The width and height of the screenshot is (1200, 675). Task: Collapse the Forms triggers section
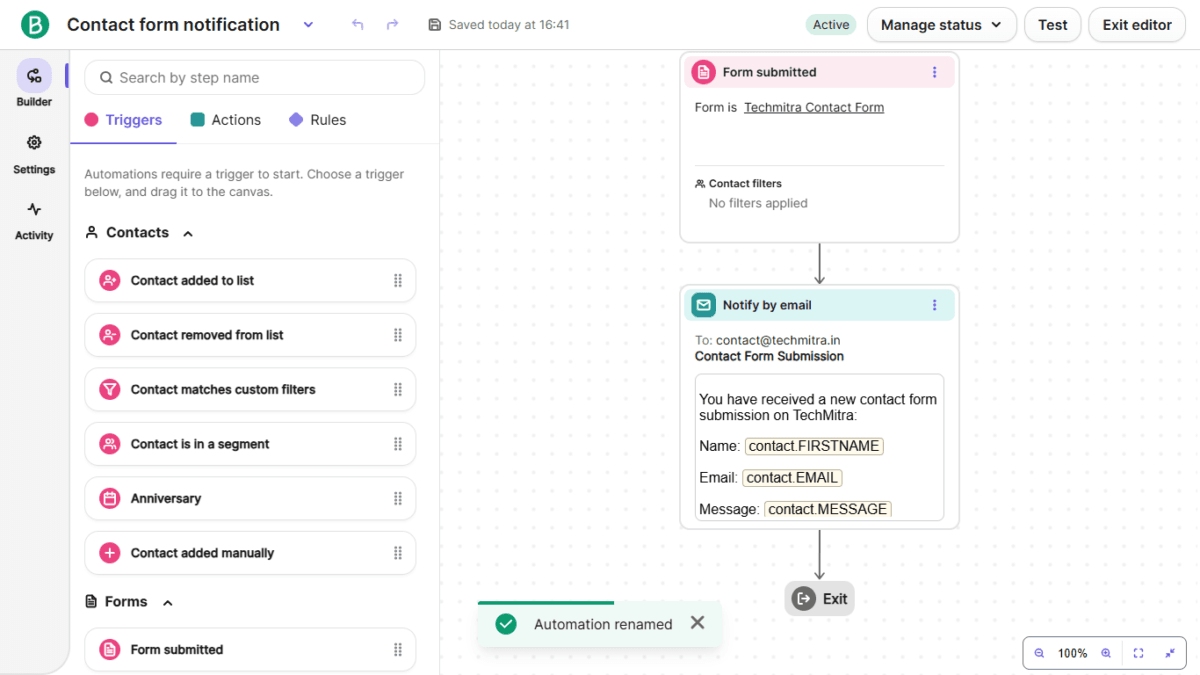point(168,602)
